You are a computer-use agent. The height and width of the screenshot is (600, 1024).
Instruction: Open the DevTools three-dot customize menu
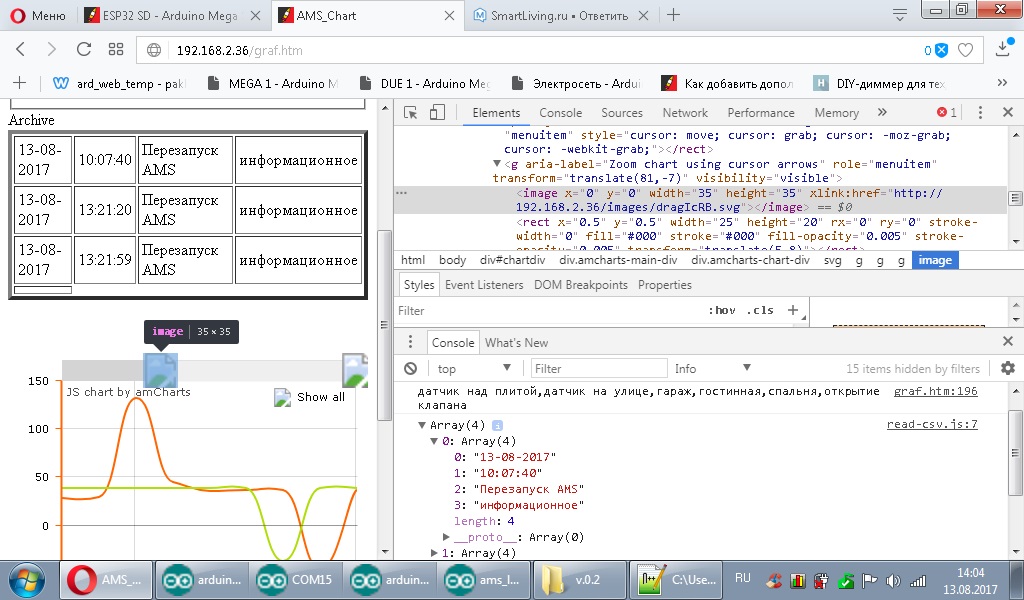[x=981, y=113]
